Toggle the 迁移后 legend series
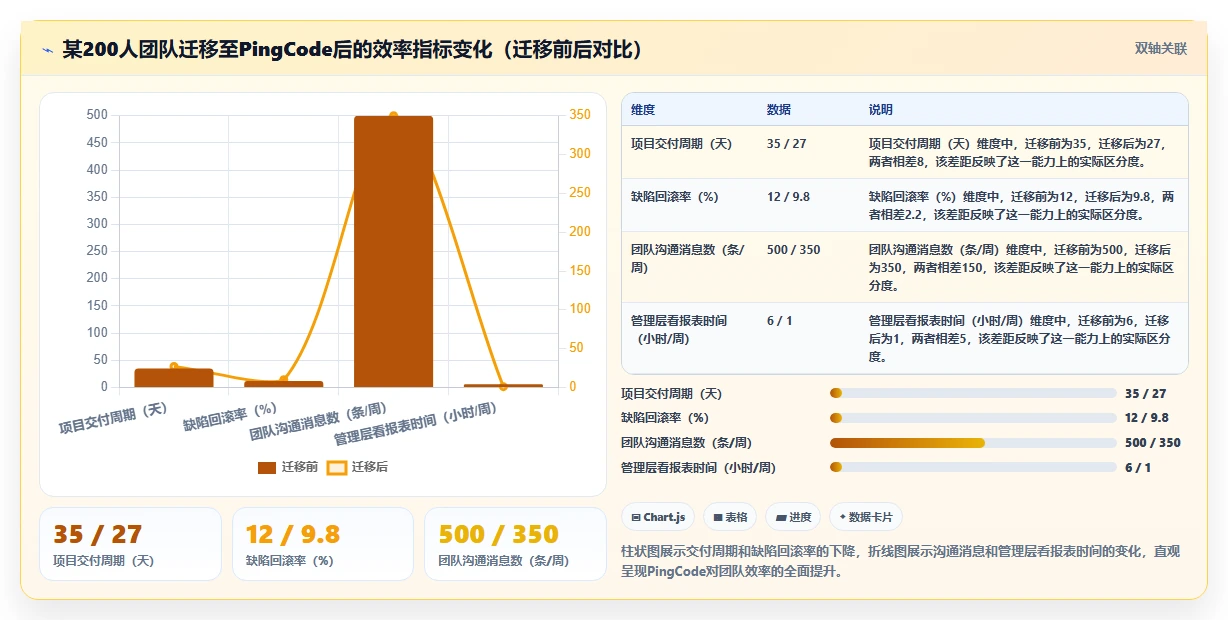 pos(358,467)
